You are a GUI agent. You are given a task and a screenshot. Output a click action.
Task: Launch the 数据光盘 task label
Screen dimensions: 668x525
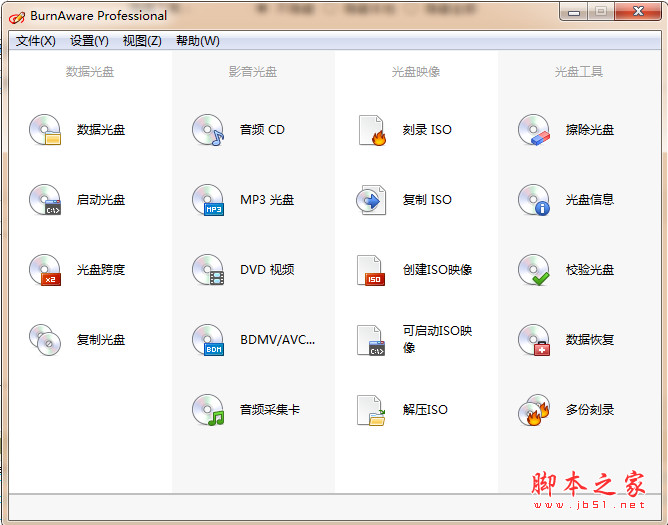coord(101,130)
